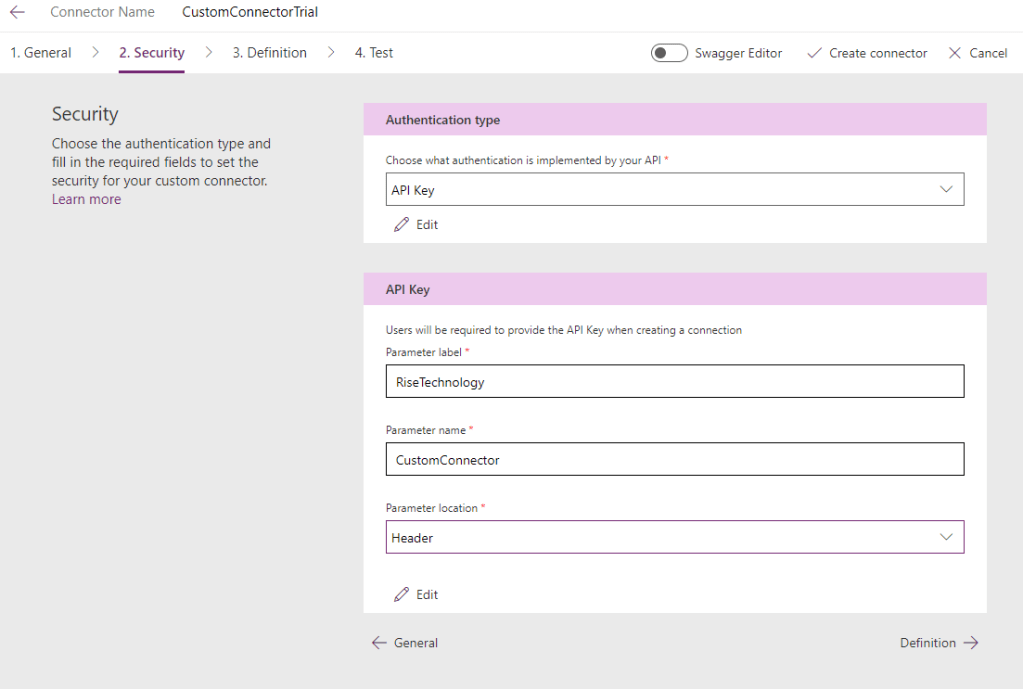Viewport: 1023px width, 689px height.
Task: Click the pencil icon under Authentication type
Action: click(402, 225)
